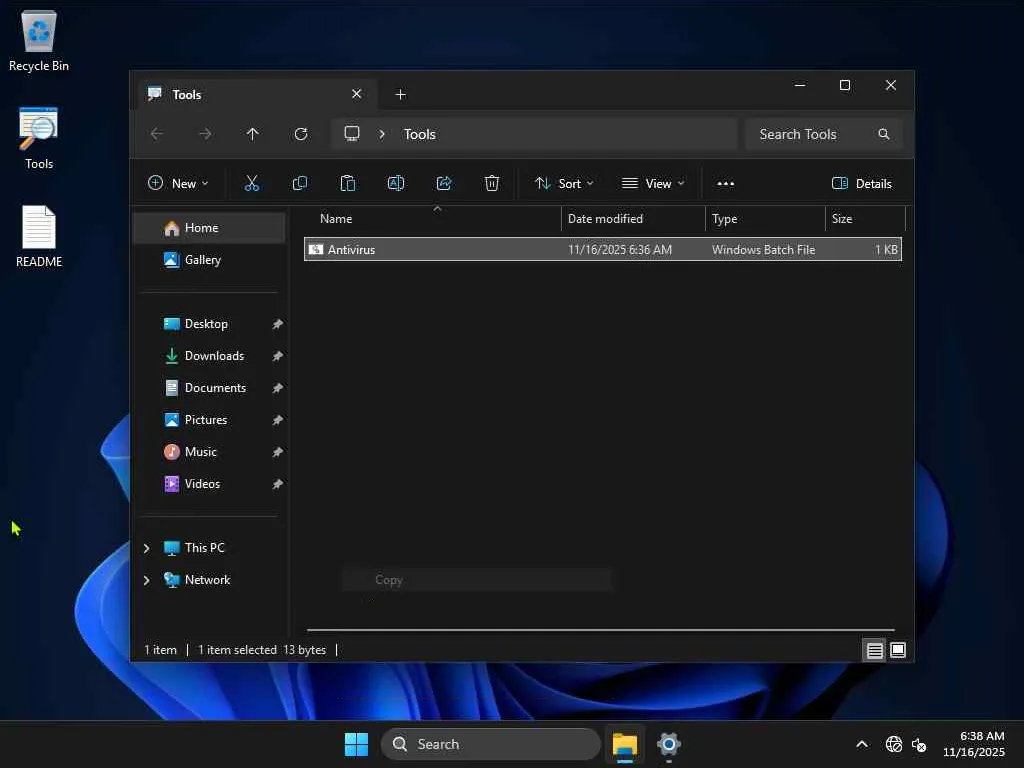This screenshot has height=768, width=1024.
Task: Unpin Desktop using its pin icon
Action: click(x=277, y=324)
